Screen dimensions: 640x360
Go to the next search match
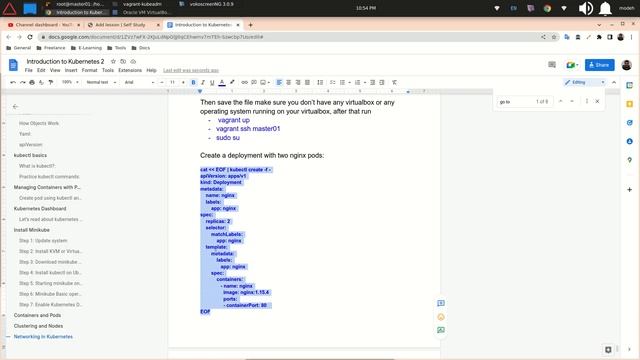572,101
